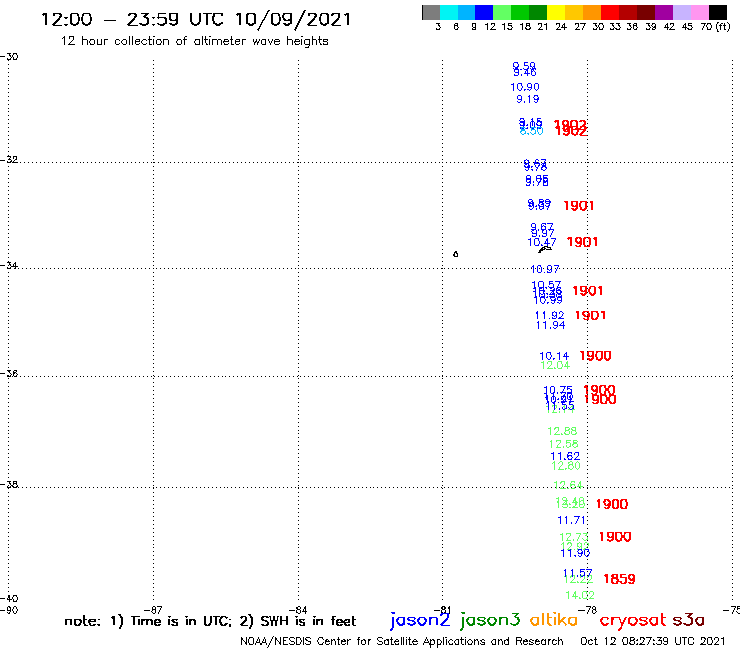This screenshot has height=650, width=740.
Task: Click the cryosat satellite legend label
Action: 632,620
